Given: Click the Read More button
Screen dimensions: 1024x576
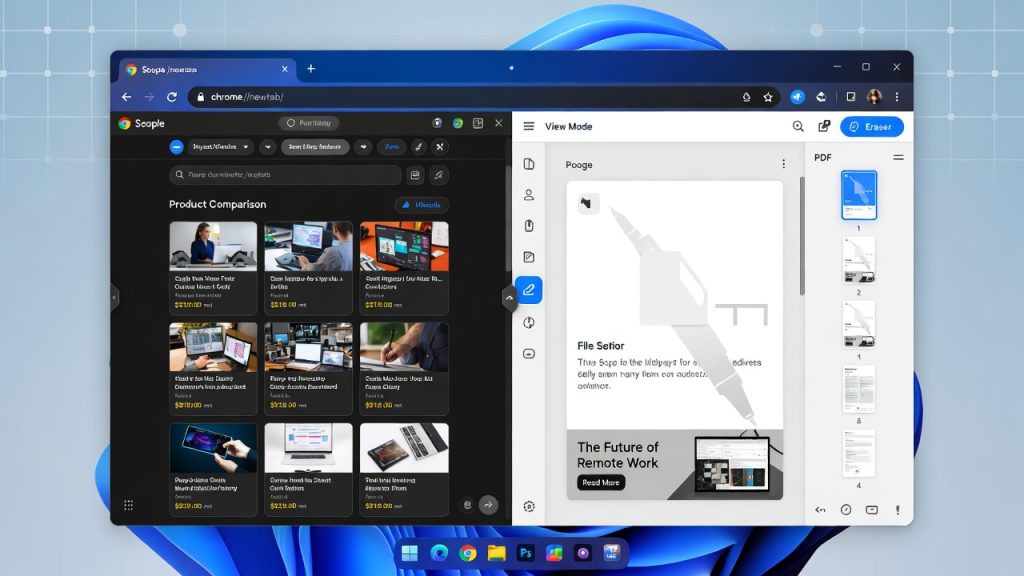Looking at the screenshot, I should 601,482.
